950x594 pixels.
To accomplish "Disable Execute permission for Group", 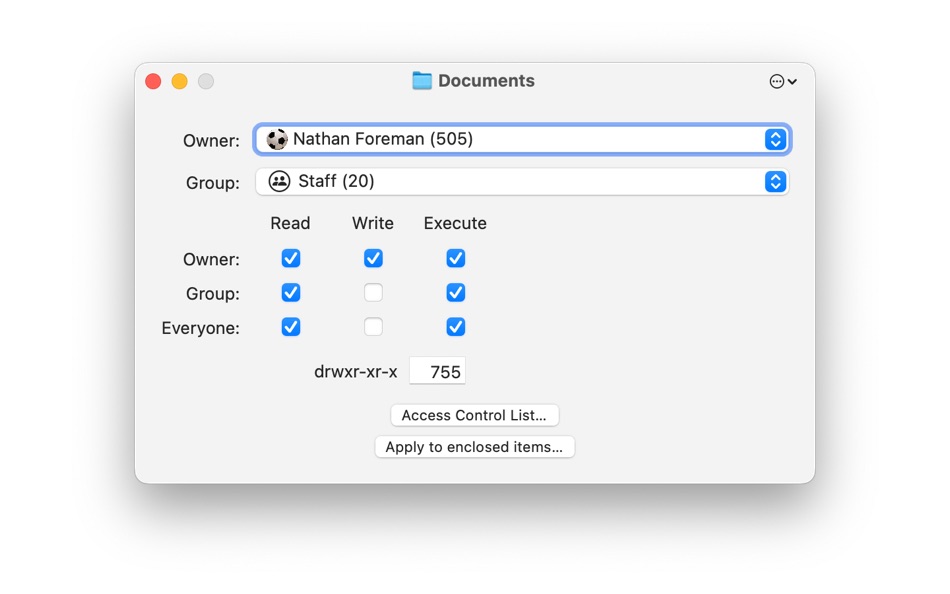I will pyautogui.click(x=455, y=292).
